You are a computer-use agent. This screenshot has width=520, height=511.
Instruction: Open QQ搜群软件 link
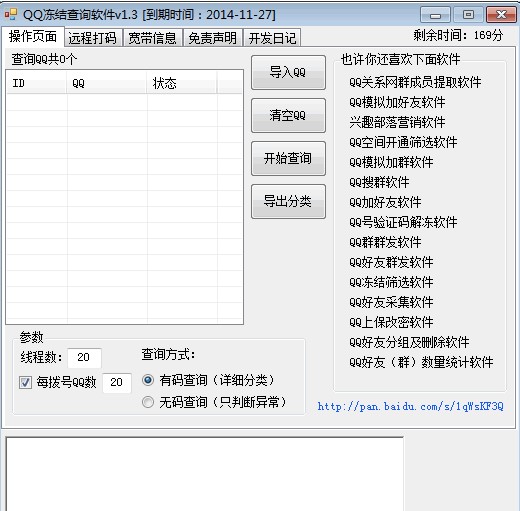click(379, 182)
